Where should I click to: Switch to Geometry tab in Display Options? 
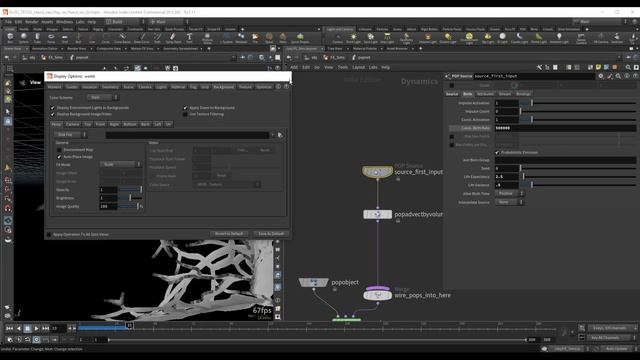click(x=110, y=87)
